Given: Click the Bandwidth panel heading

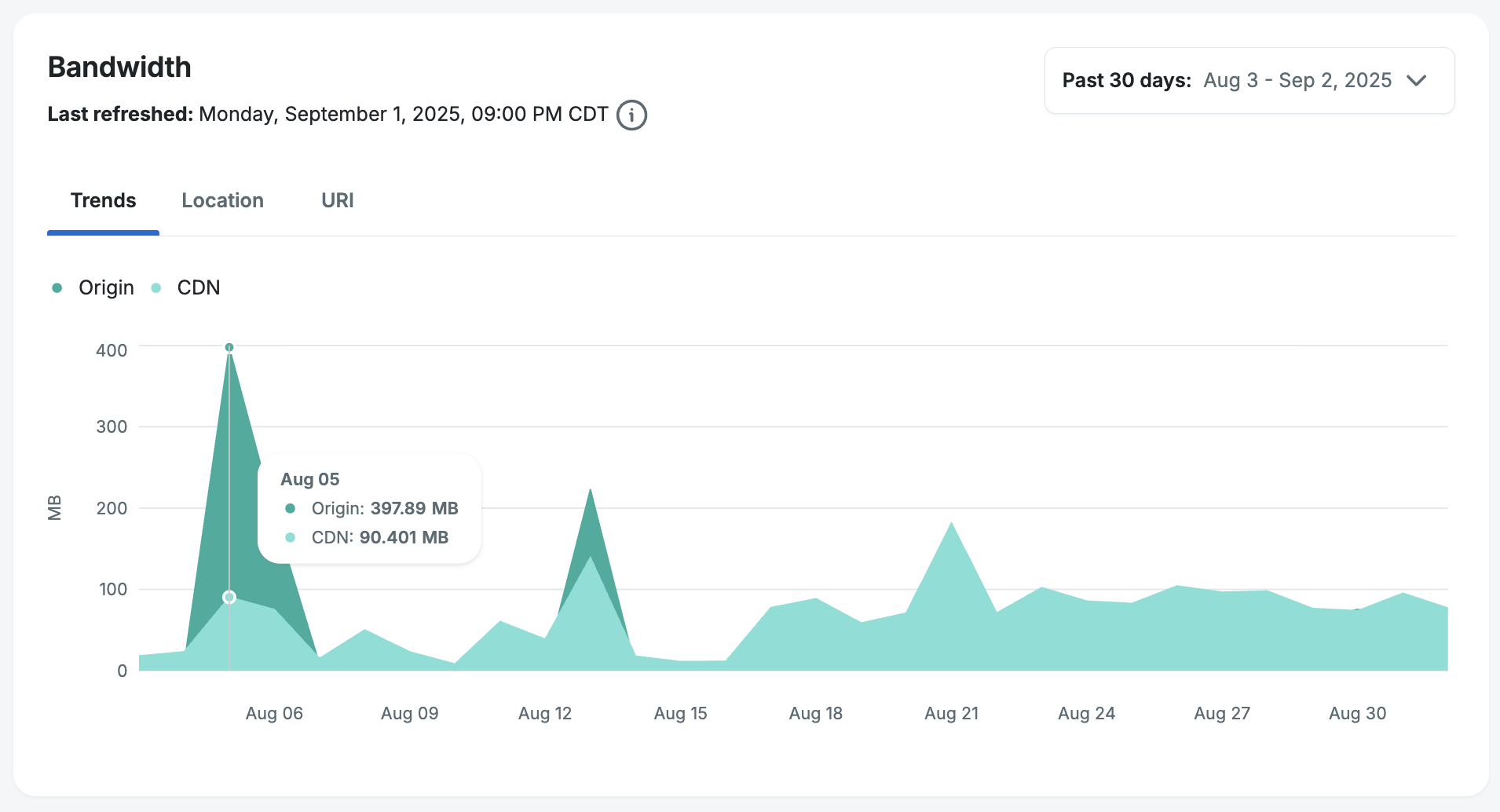Looking at the screenshot, I should click(119, 68).
